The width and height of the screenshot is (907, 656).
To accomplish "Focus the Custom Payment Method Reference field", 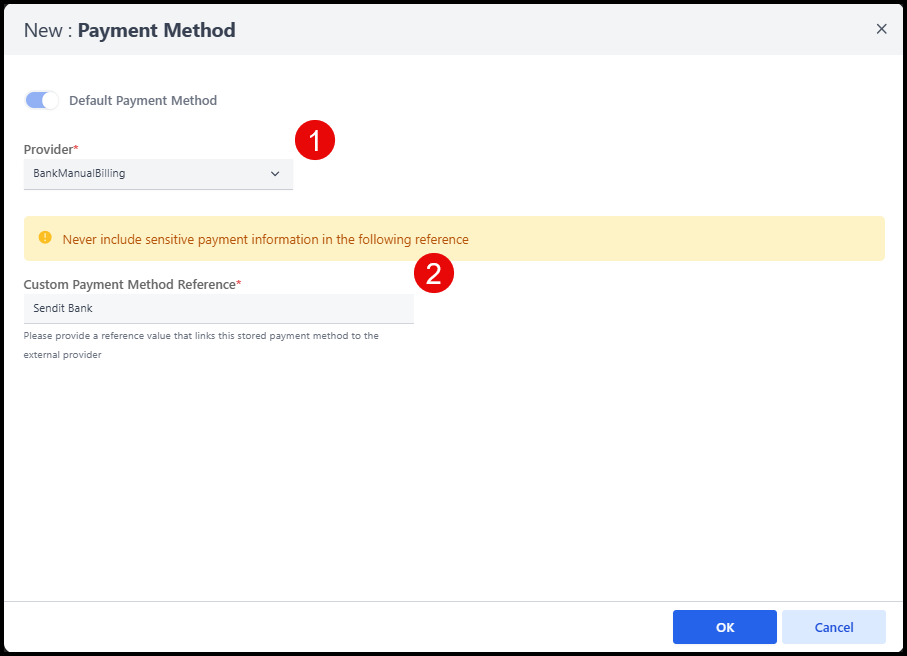I will [x=218, y=308].
